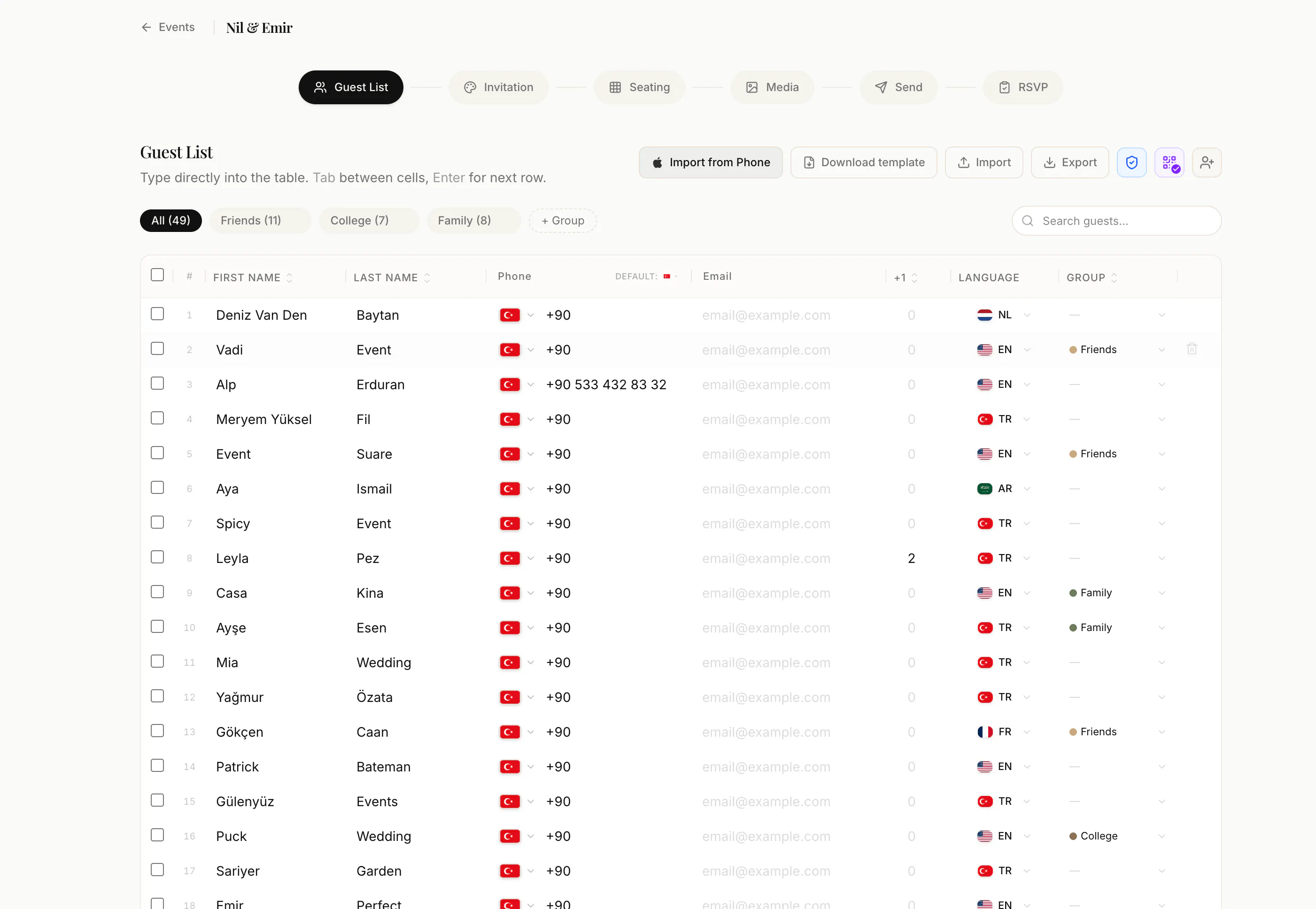
Task: Click the search magnifier icon
Action: pos(1028,221)
